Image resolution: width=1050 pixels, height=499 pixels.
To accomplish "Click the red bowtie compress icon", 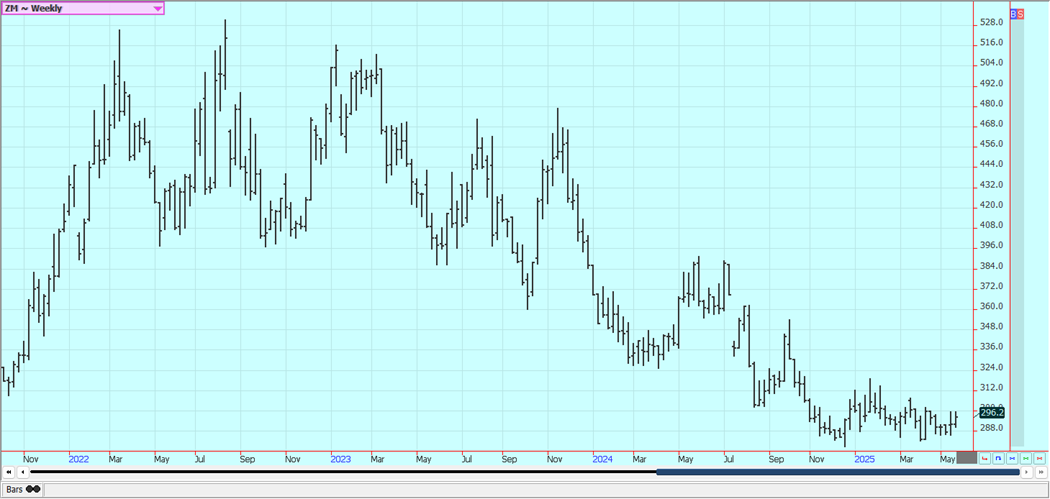I will point(1039,458).
